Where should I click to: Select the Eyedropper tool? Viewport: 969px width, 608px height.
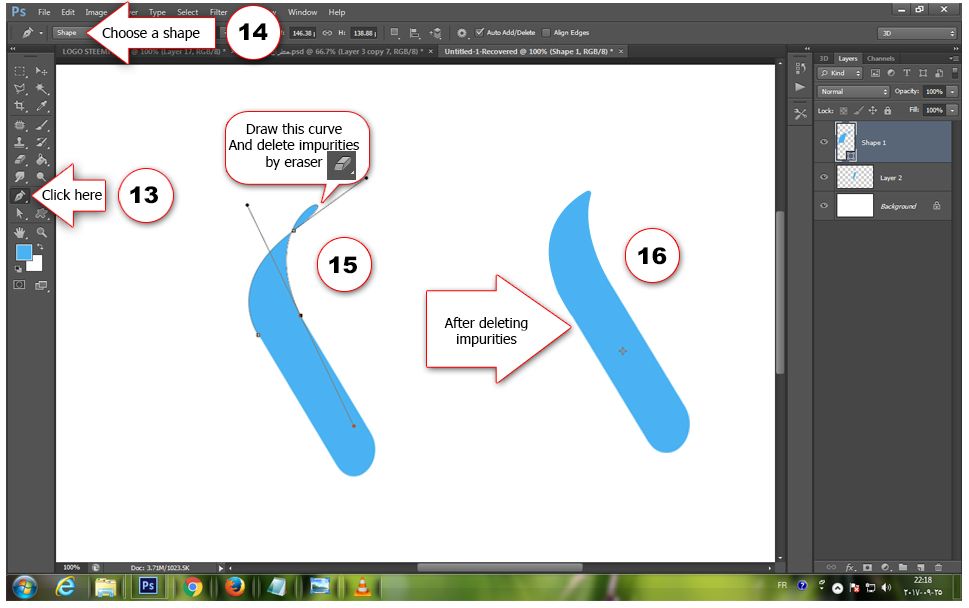click(x=41, y=106)
